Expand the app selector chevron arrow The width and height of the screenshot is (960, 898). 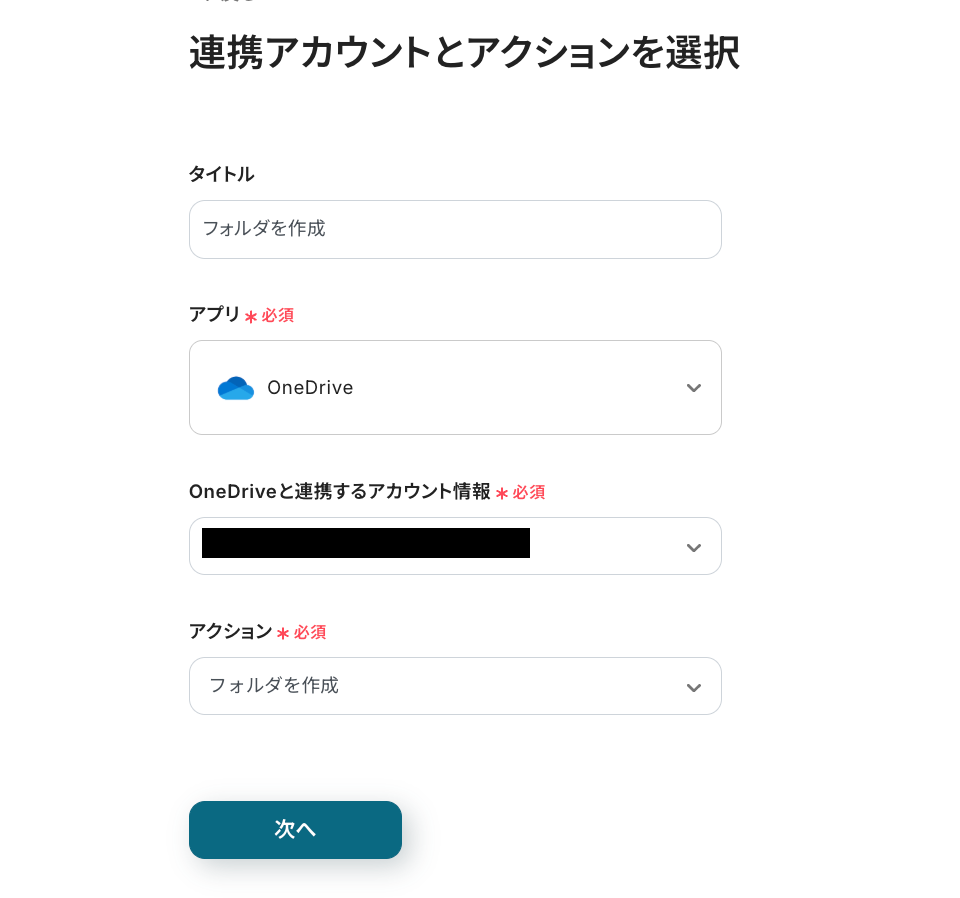(693, 388)
